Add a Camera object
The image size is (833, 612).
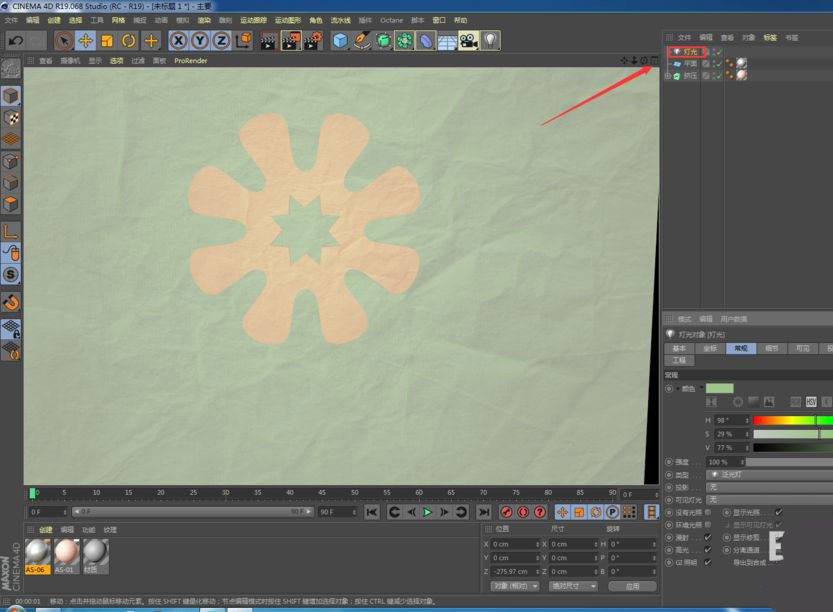pyautogui.click(x=469, y=40)
